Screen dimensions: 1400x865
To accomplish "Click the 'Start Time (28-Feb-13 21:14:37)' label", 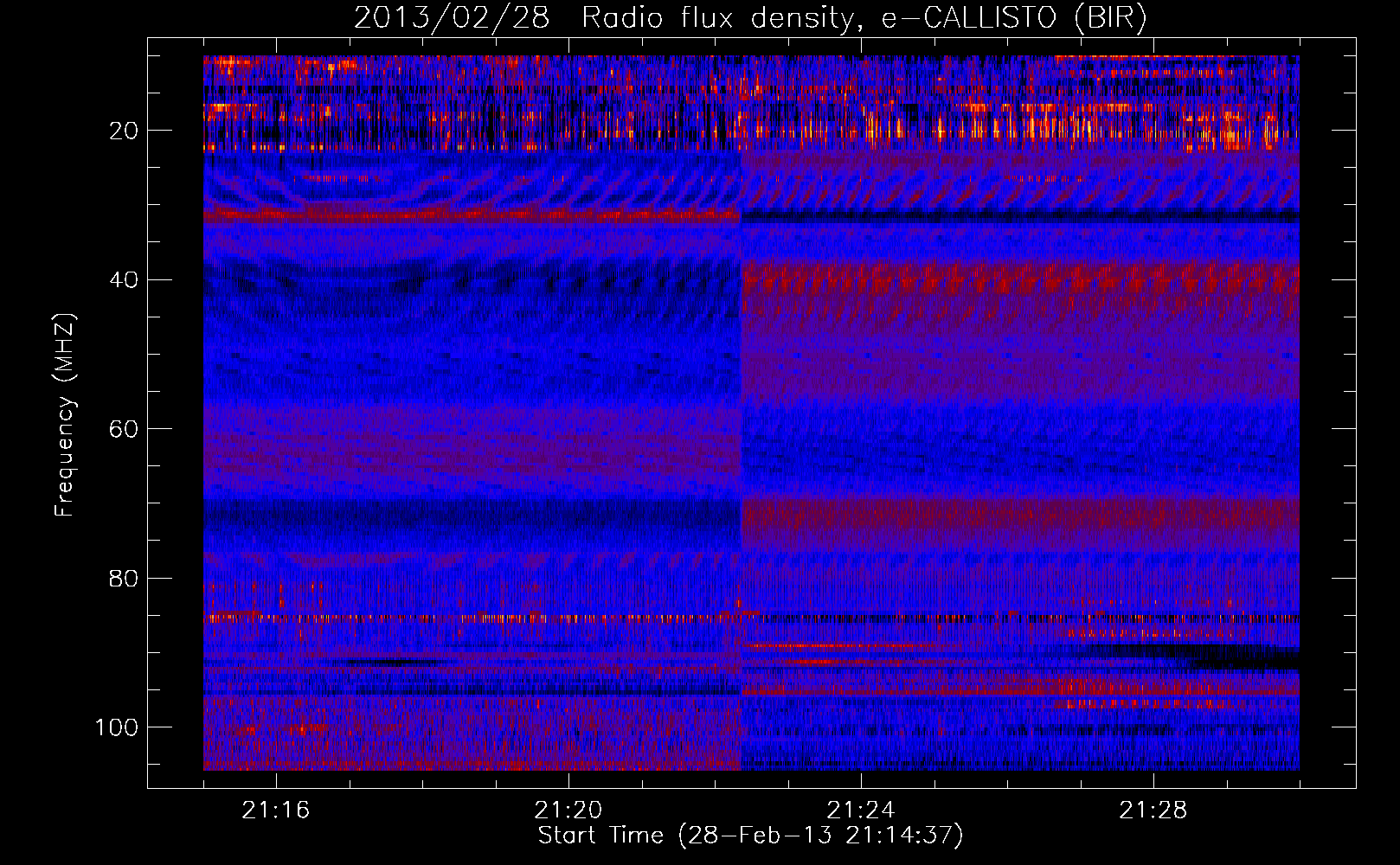I will [x=750, y=836].
